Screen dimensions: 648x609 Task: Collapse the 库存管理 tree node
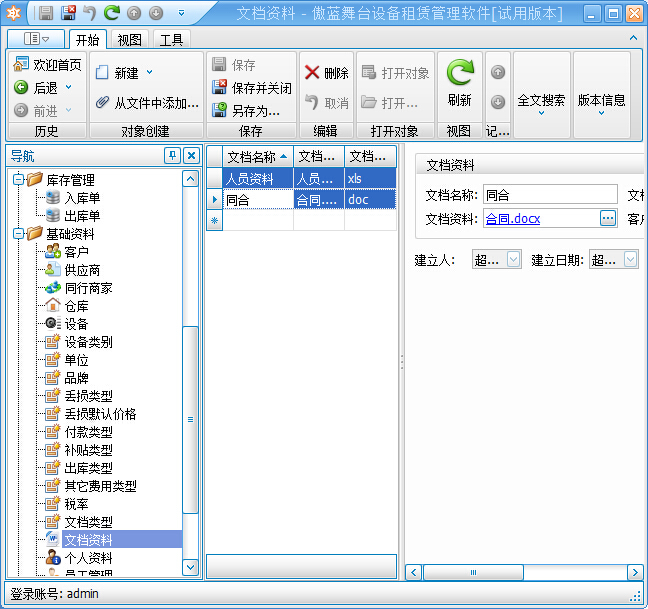18,180
